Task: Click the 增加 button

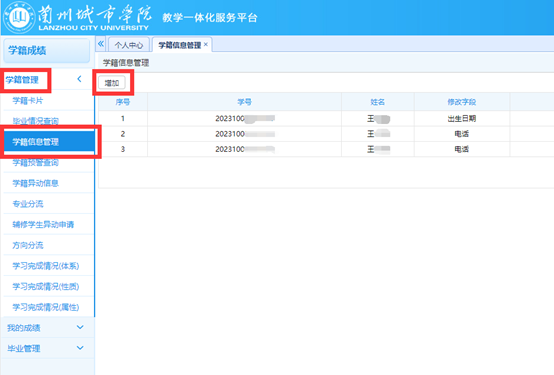Action: coord(112,83)
